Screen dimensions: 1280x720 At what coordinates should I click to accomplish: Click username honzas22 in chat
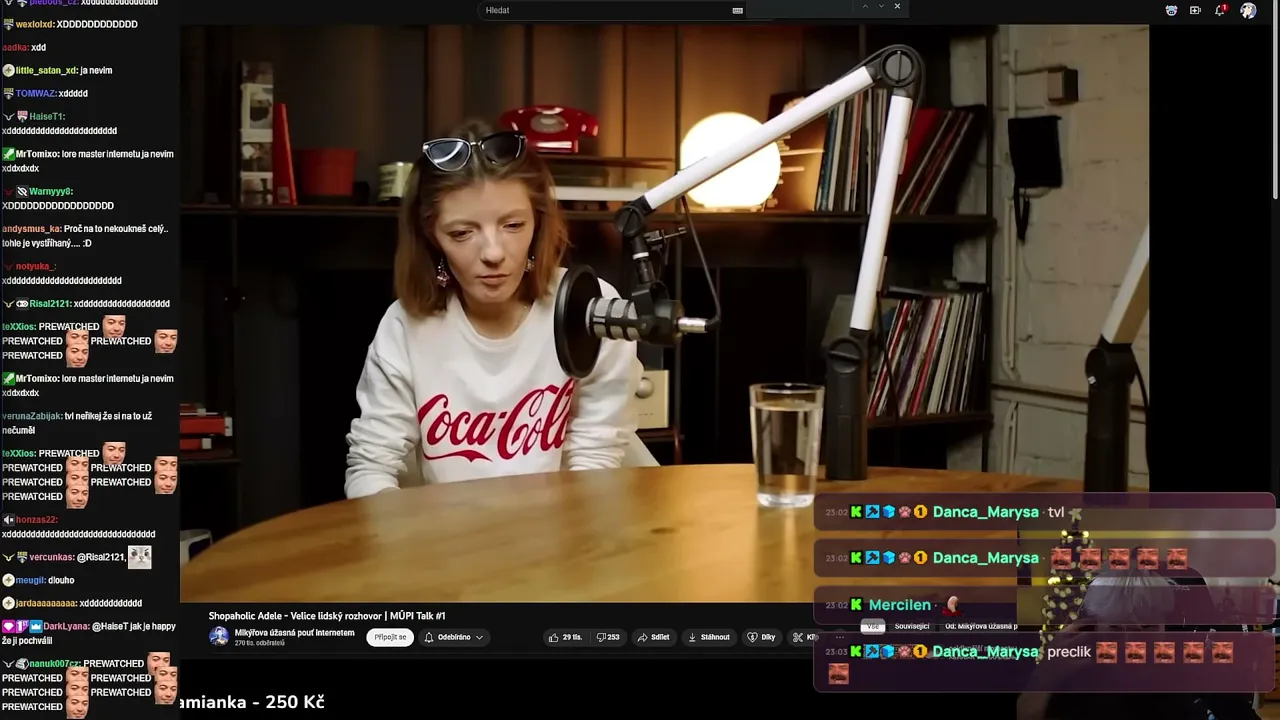coord(37,520)
